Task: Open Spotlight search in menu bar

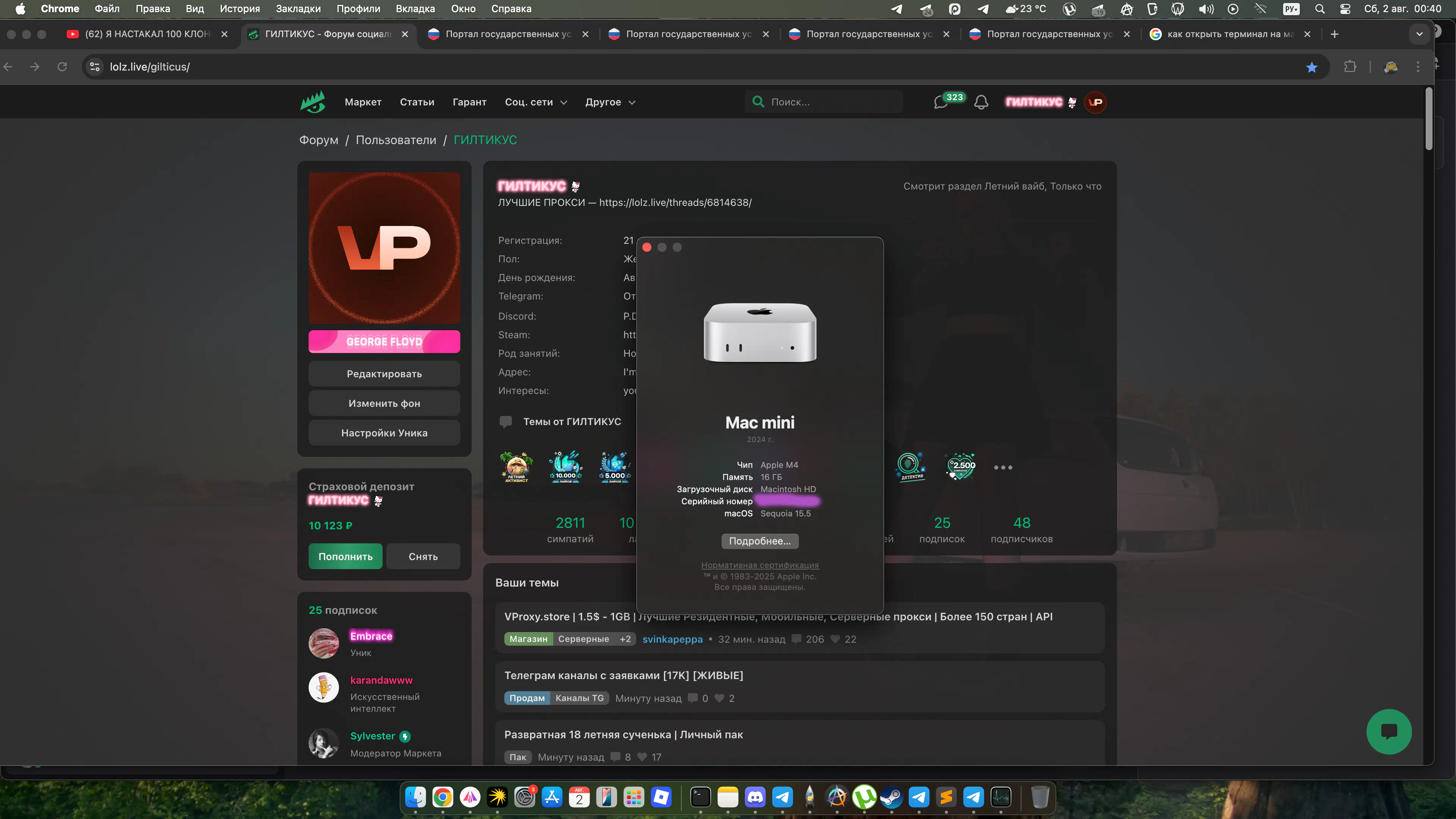Action: (x=1320, y=9)
